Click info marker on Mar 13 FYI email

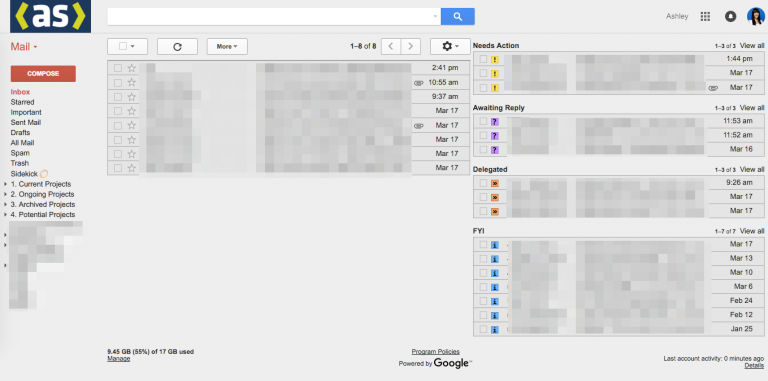[495, 259]
